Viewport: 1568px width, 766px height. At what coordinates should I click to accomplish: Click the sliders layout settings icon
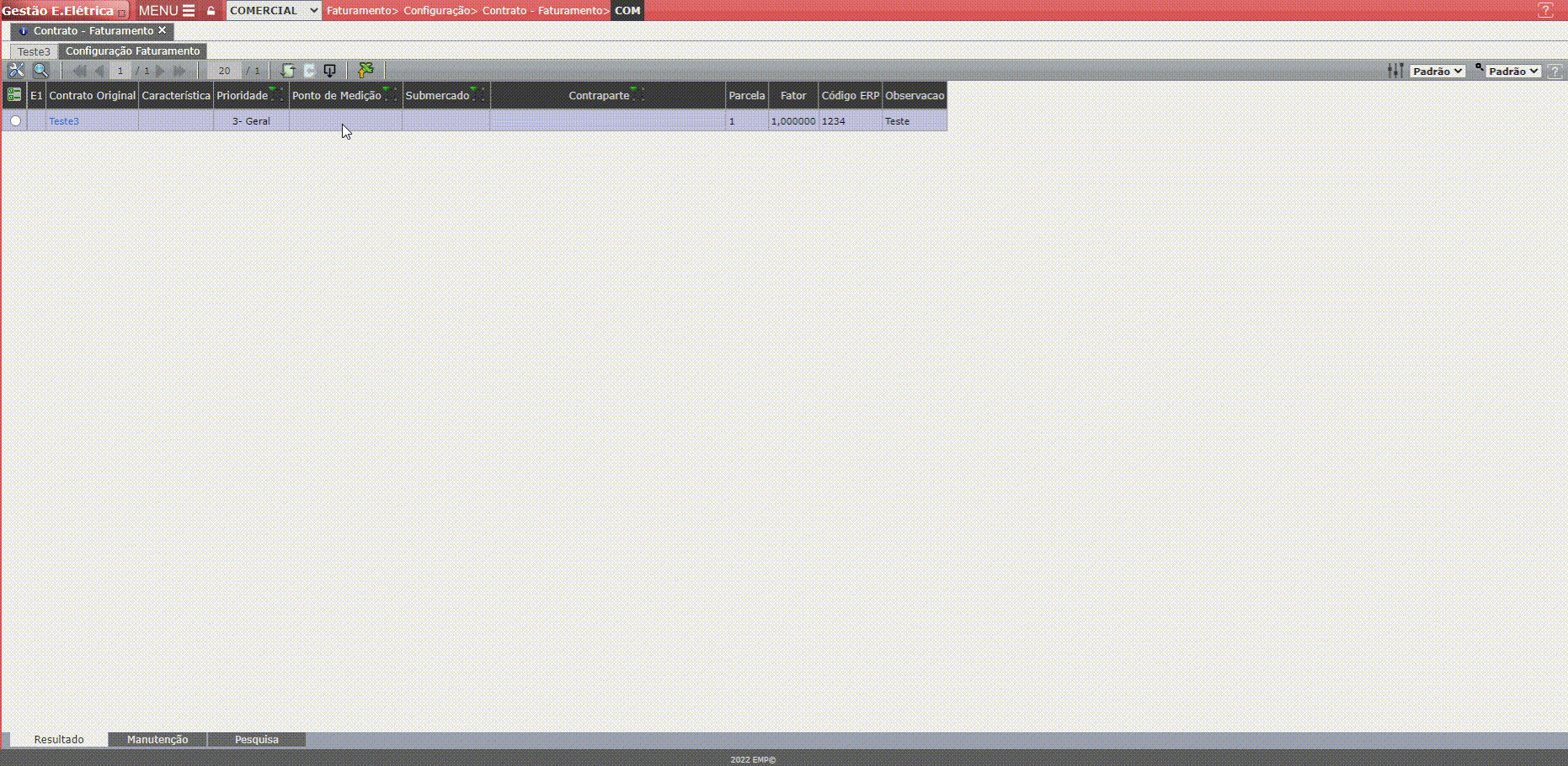[1395, 71]
